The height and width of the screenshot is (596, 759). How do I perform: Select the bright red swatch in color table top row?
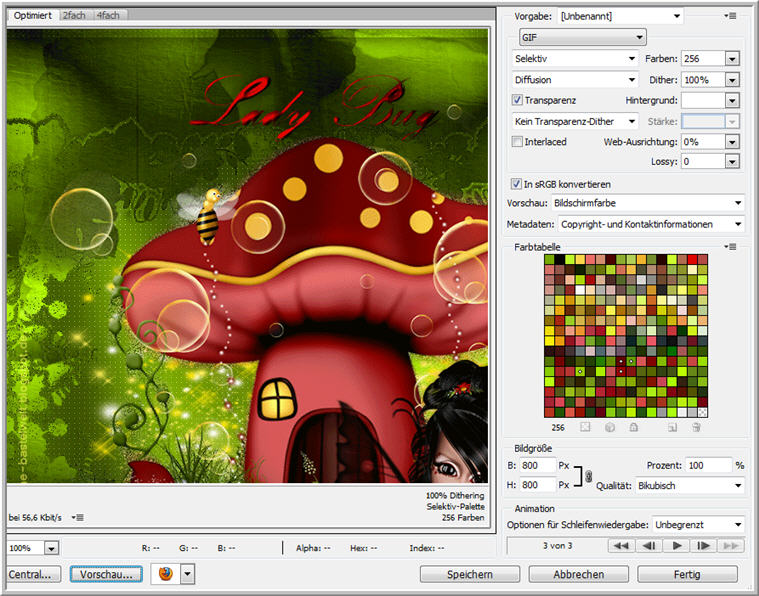[x=692, y=260]
